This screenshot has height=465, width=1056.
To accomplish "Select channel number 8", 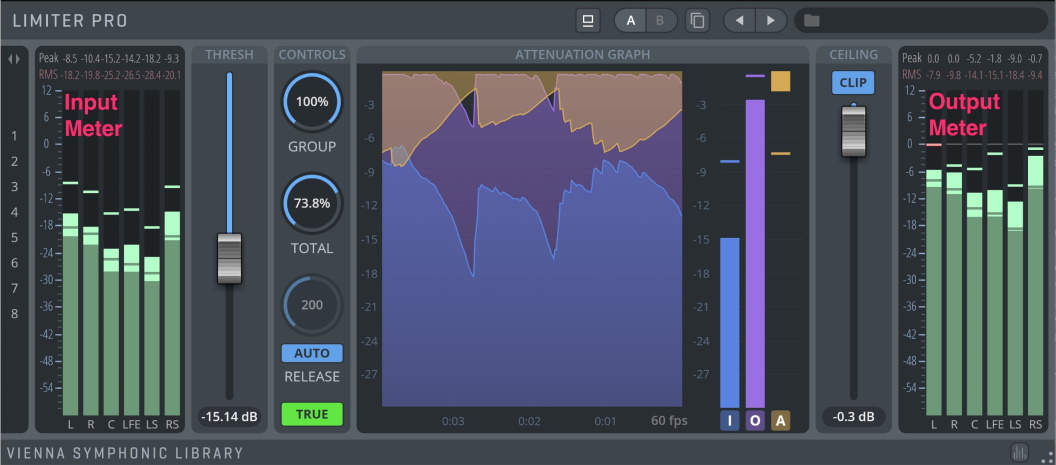I will coord(14,314).
